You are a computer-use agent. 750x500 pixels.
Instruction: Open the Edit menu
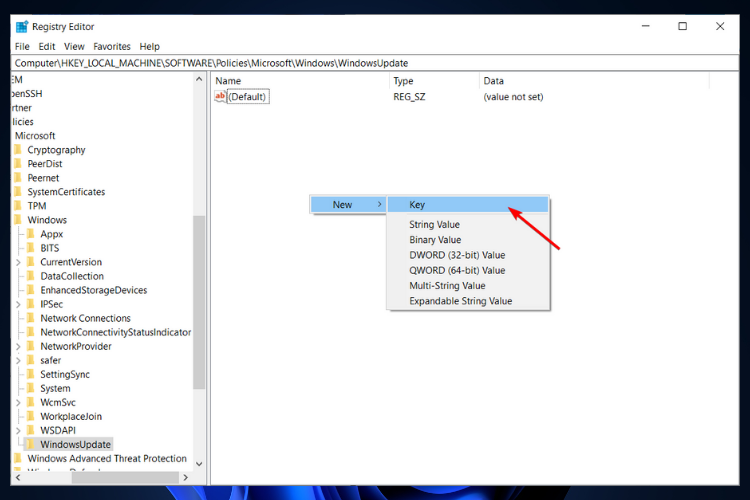coord(46,46)
